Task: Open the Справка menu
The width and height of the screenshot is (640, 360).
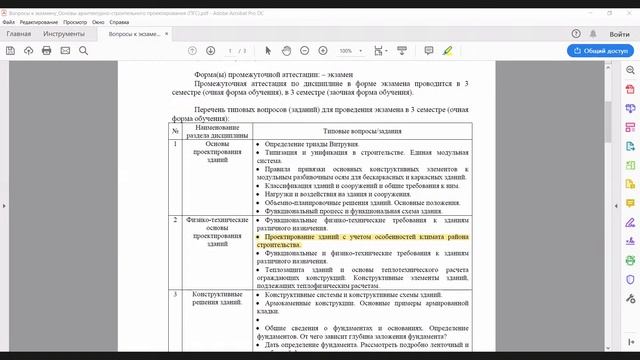Action: [119, 22]
